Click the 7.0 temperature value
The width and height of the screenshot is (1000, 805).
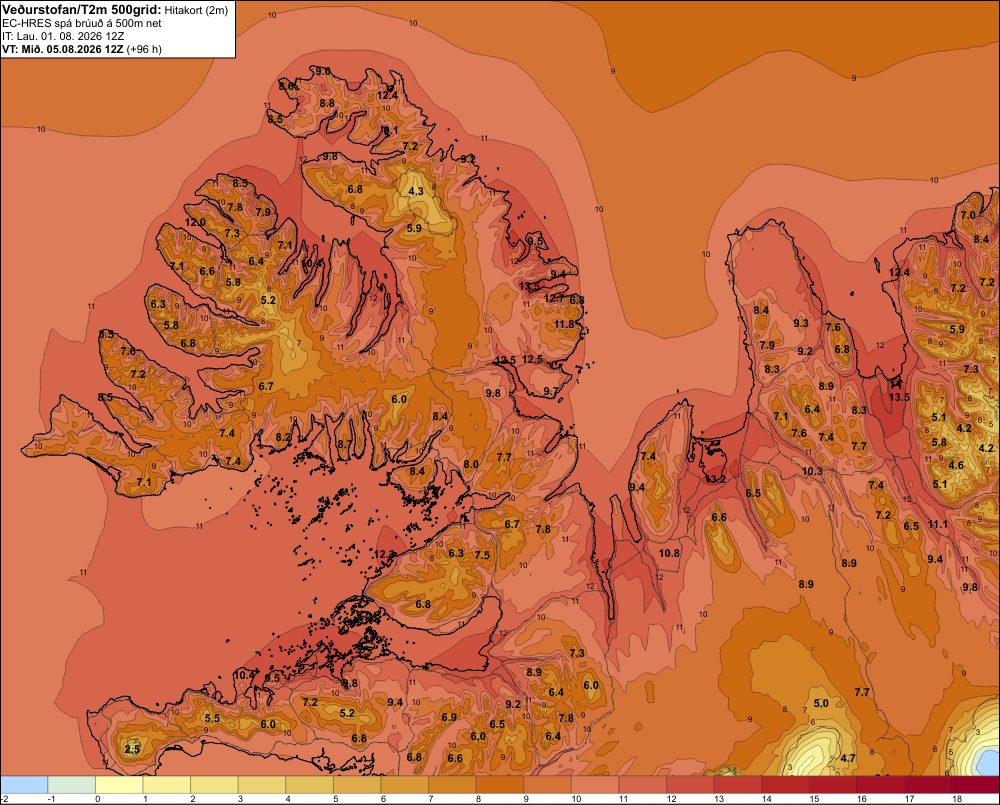tap(968, 215)
